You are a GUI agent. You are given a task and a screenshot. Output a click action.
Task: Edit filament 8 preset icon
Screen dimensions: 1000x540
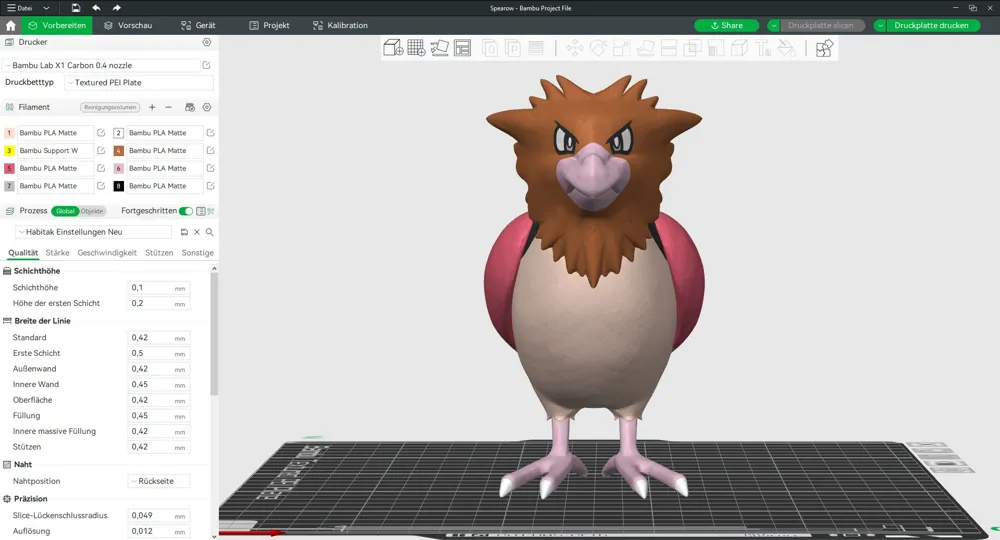tap(210, 186)
